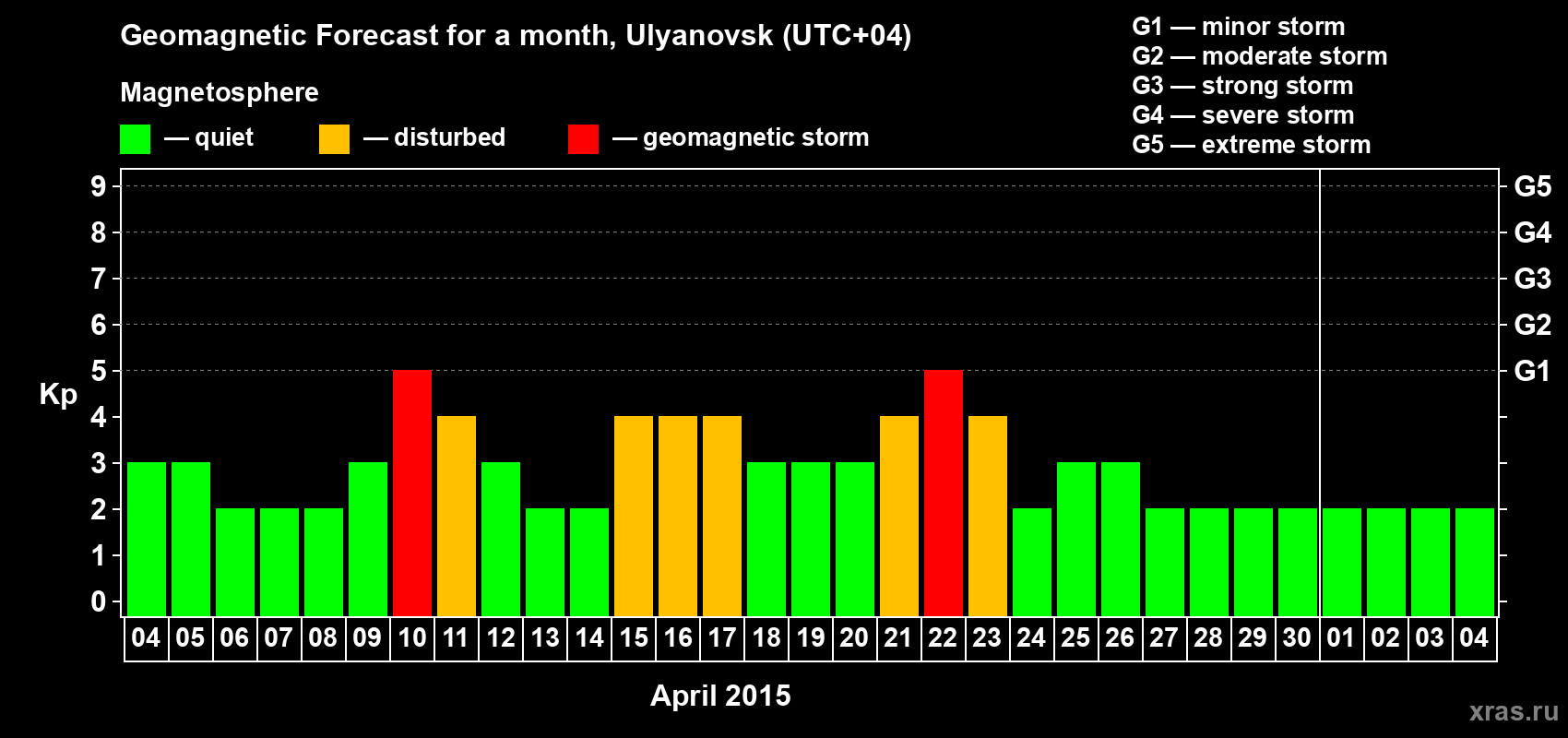Click the 'G5 — extreme storm' legend text

point(1251,145)
